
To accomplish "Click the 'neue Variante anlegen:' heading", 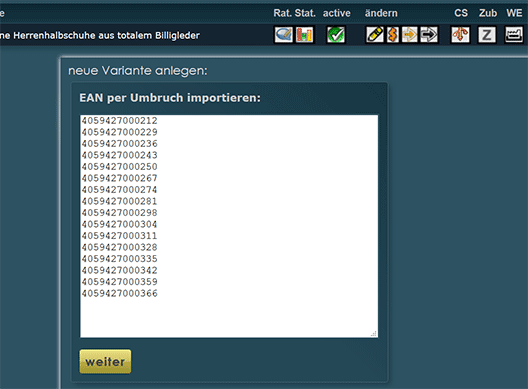I will coord(138,71).
